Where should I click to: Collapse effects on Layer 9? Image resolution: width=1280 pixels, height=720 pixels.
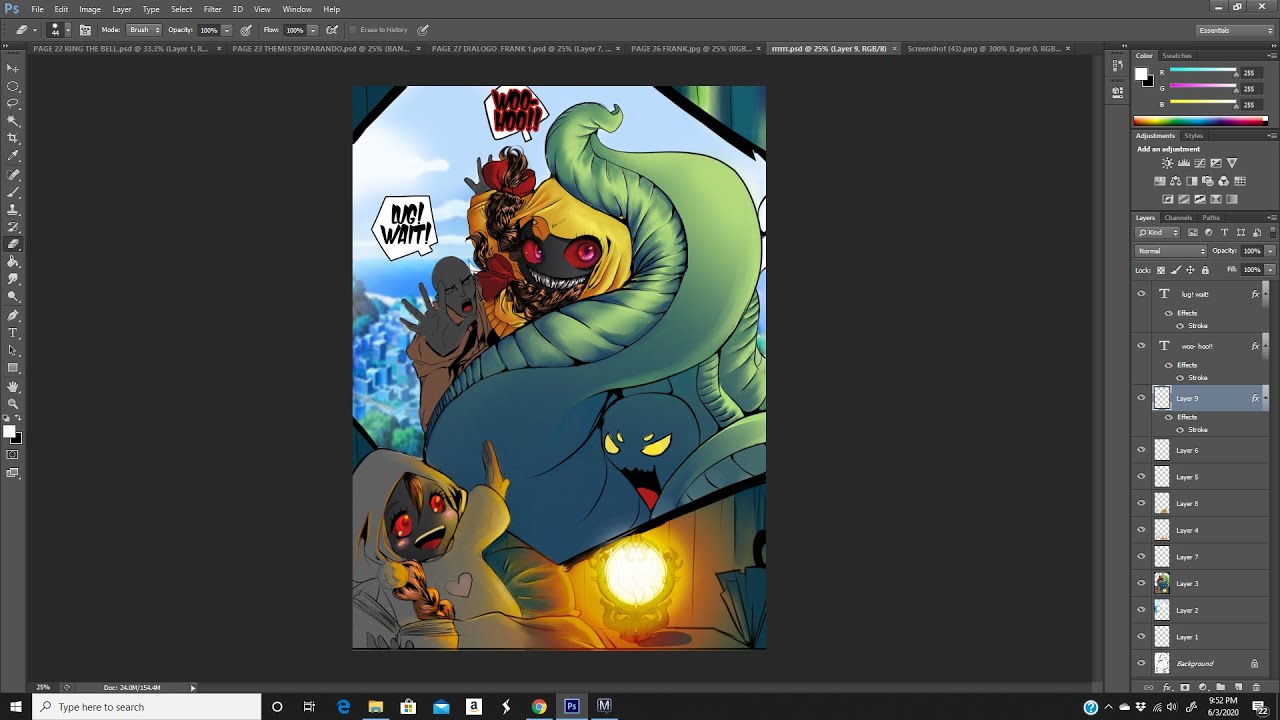[1264, 398]
